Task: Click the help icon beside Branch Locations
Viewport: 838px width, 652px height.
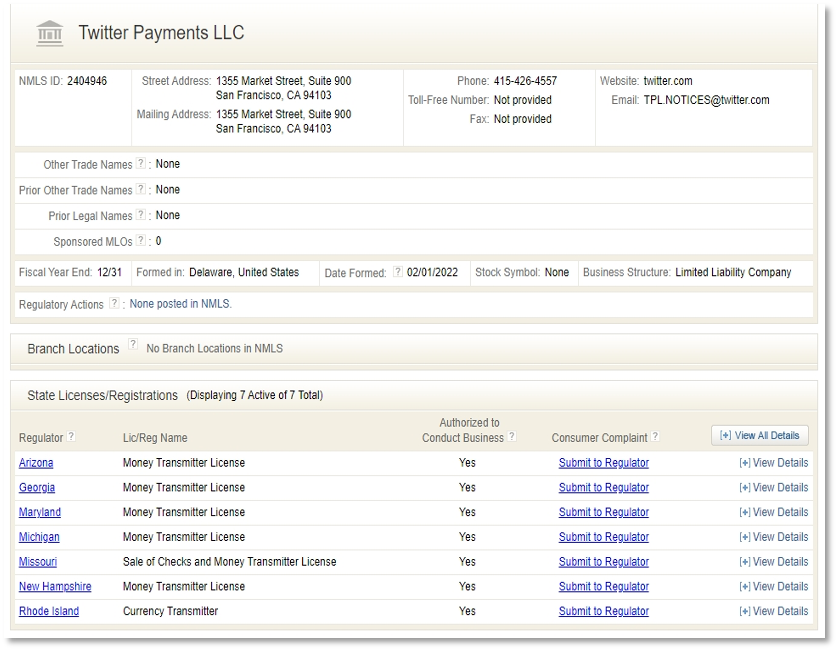Action: coord(133,345)
